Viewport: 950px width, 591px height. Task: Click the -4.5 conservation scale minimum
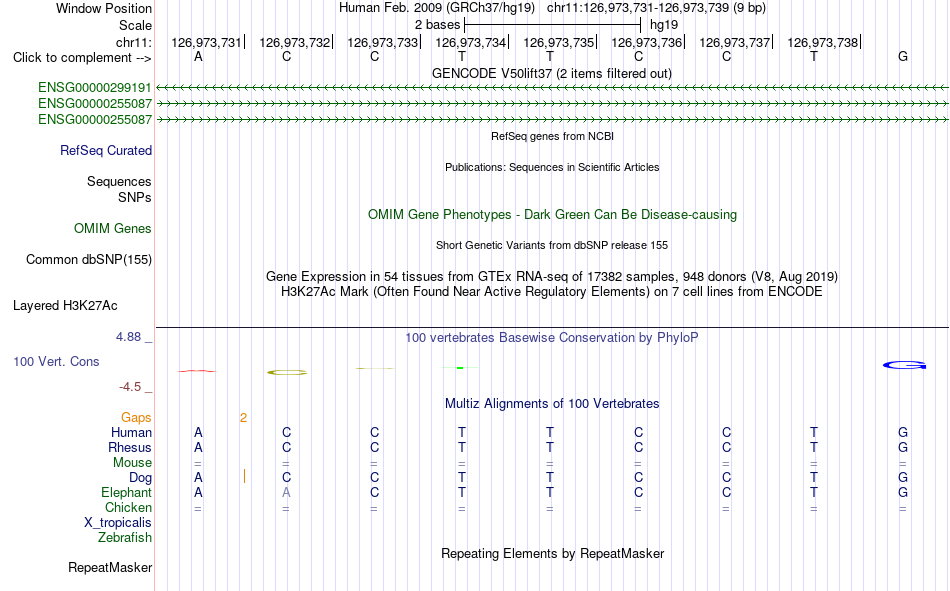(x=130, y=387)
